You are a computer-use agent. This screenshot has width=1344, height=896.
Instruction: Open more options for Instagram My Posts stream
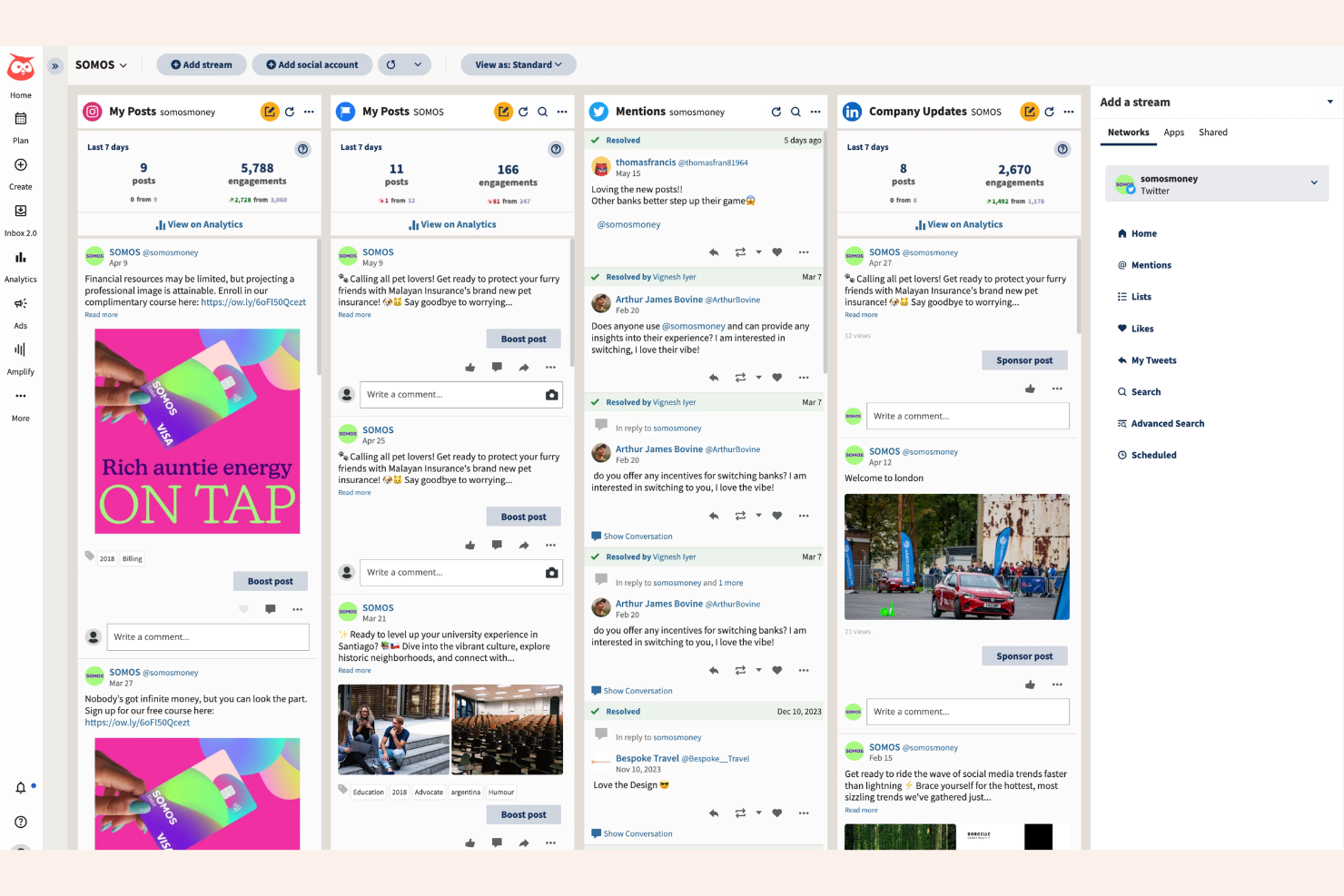[x=309, y=112]
